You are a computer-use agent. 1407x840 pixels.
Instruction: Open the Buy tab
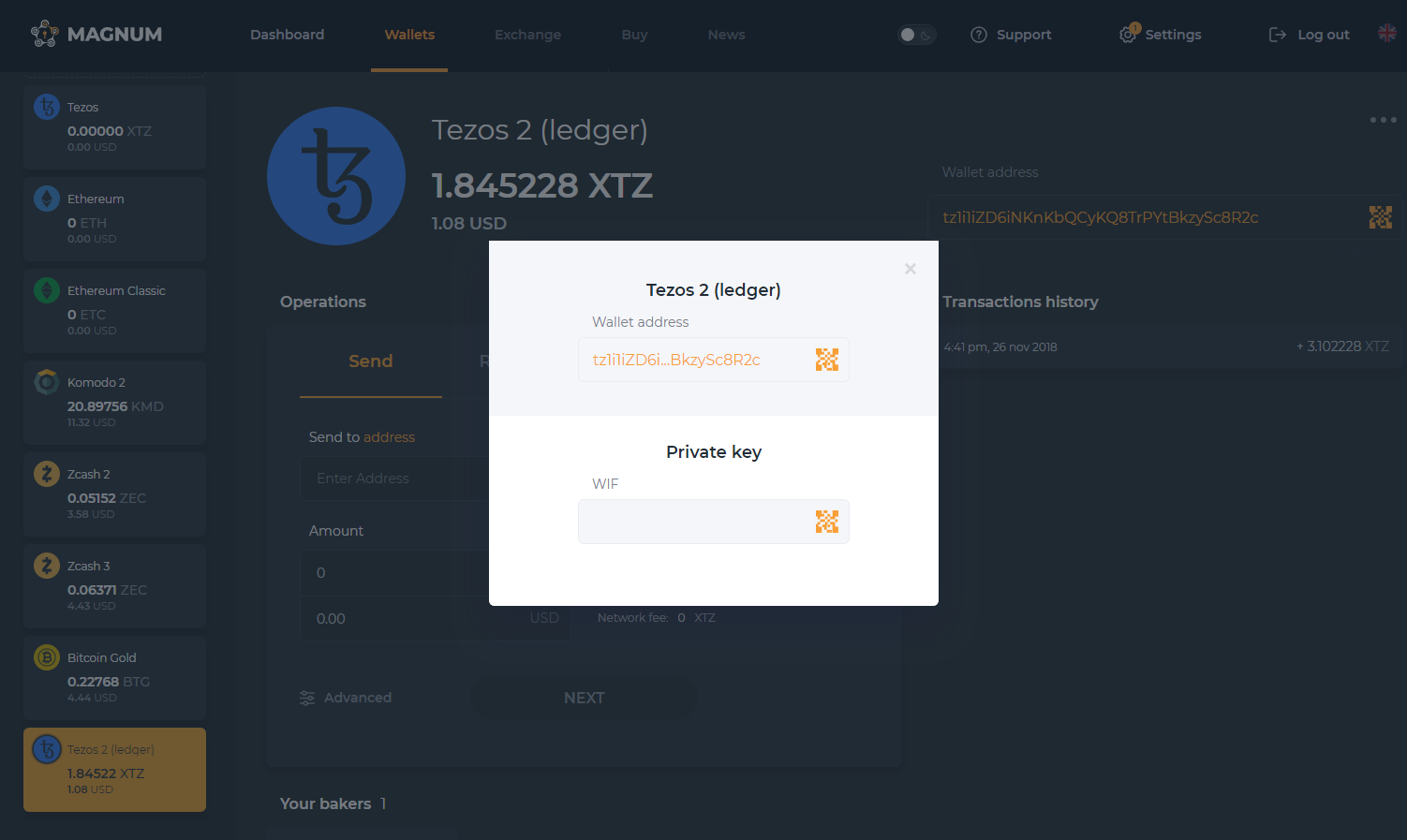click(x=634, y=35)
